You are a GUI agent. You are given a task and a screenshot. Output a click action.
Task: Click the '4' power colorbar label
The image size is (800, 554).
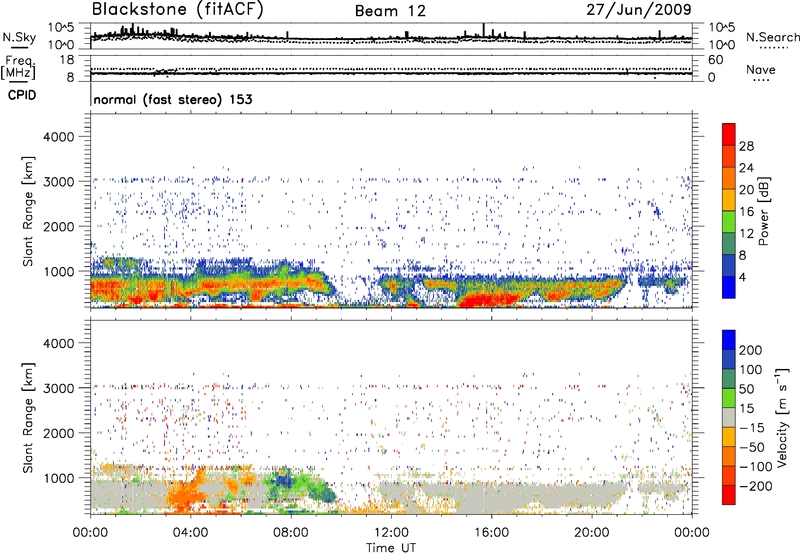742,277
